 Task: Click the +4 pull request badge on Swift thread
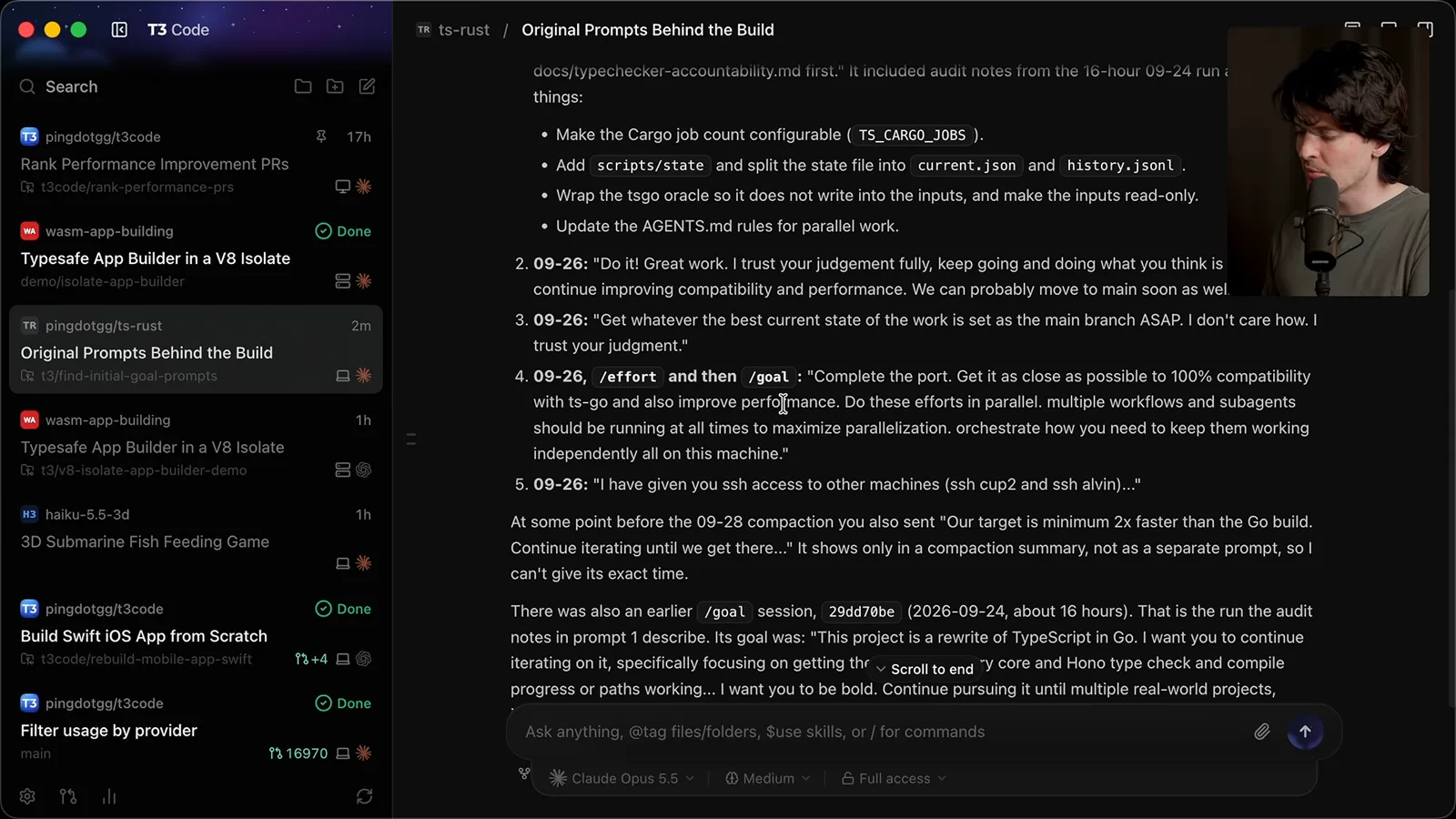pos(311,659)
